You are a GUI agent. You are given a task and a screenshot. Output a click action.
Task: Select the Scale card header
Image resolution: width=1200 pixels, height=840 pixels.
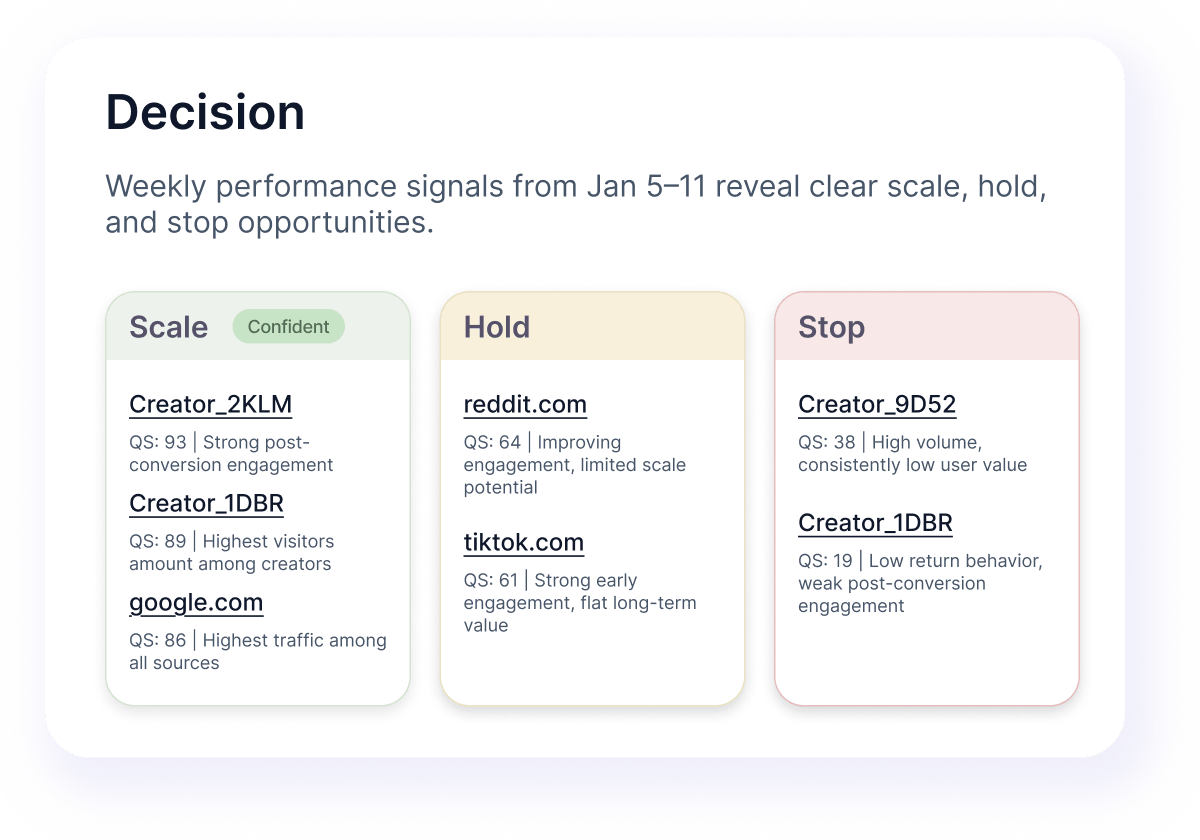169,327
